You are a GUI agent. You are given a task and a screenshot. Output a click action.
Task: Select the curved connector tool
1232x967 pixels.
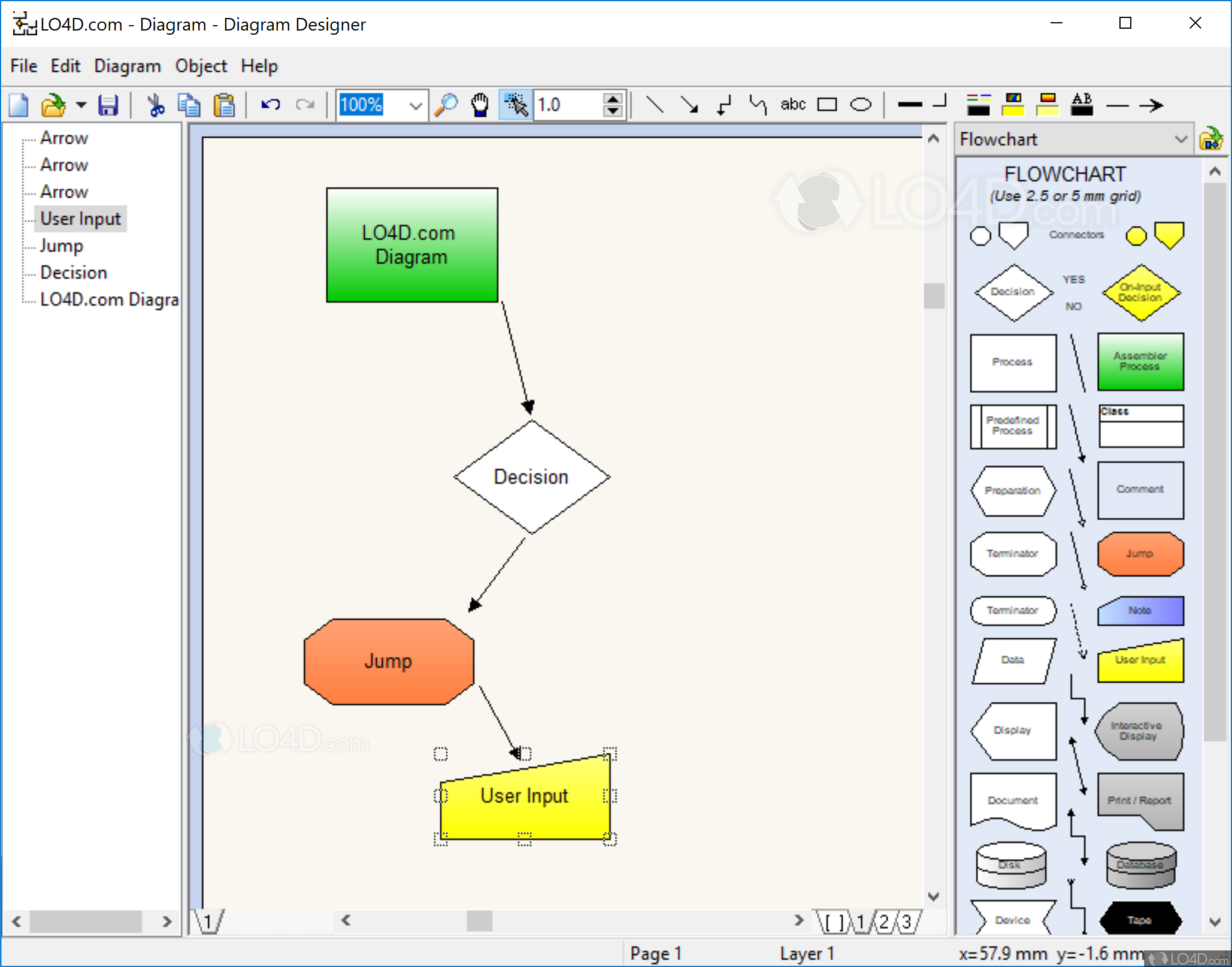pos(758,105)
